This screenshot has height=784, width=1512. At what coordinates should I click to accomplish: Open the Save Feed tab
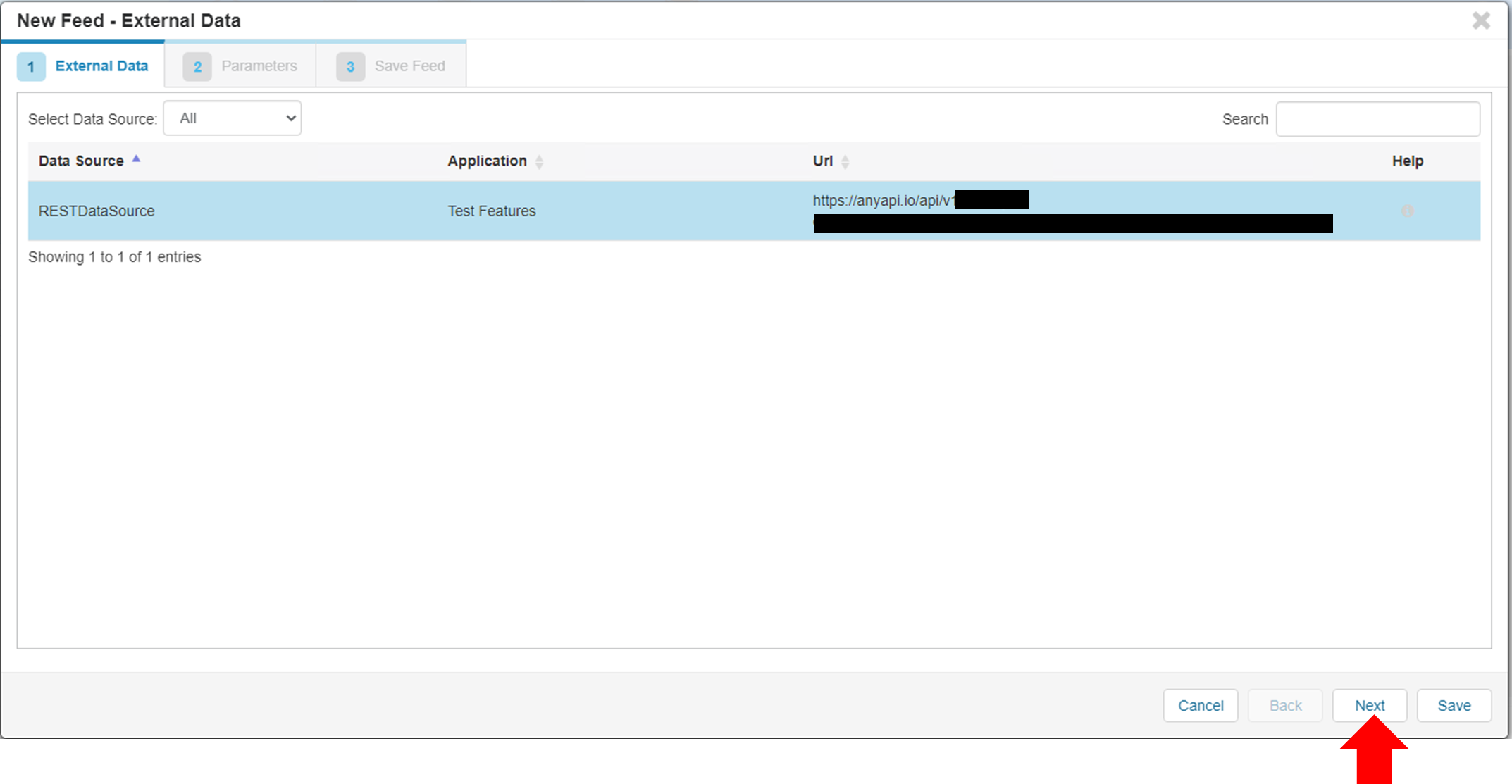tap(410, 66)
